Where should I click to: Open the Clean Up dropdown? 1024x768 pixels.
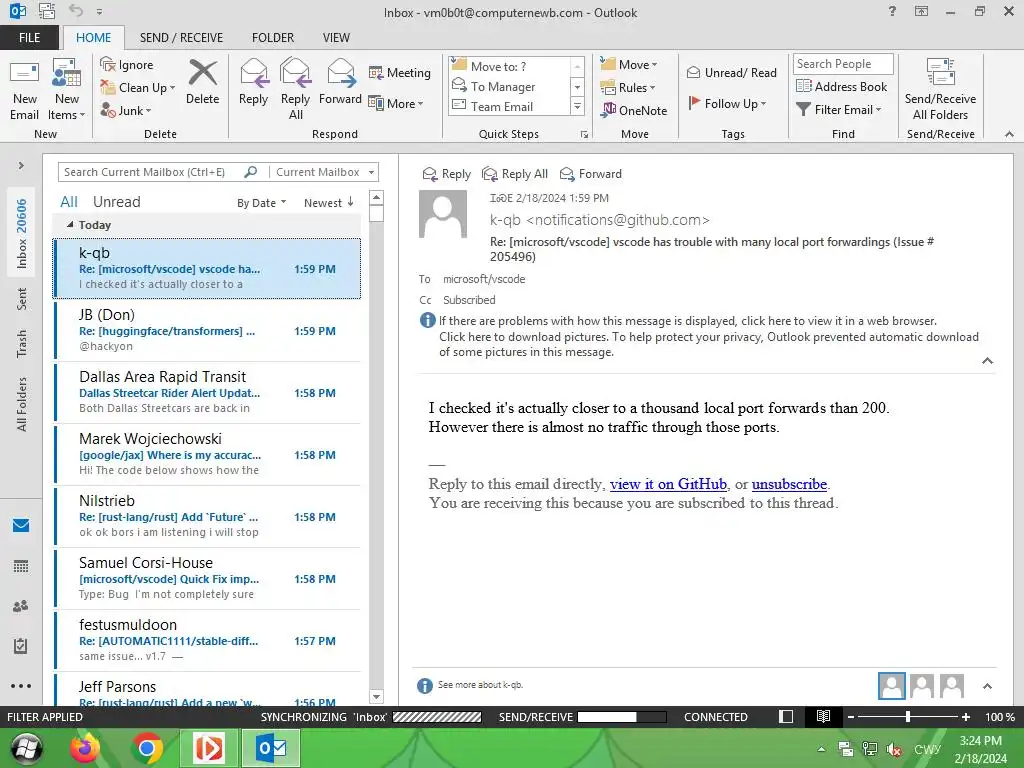click(x=138, y=88)
